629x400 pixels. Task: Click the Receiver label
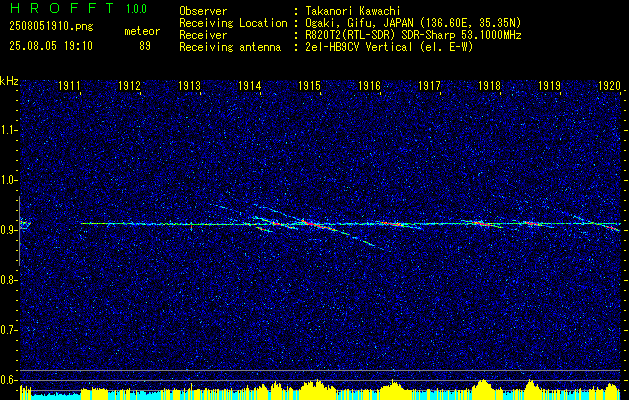click(203, 35)
